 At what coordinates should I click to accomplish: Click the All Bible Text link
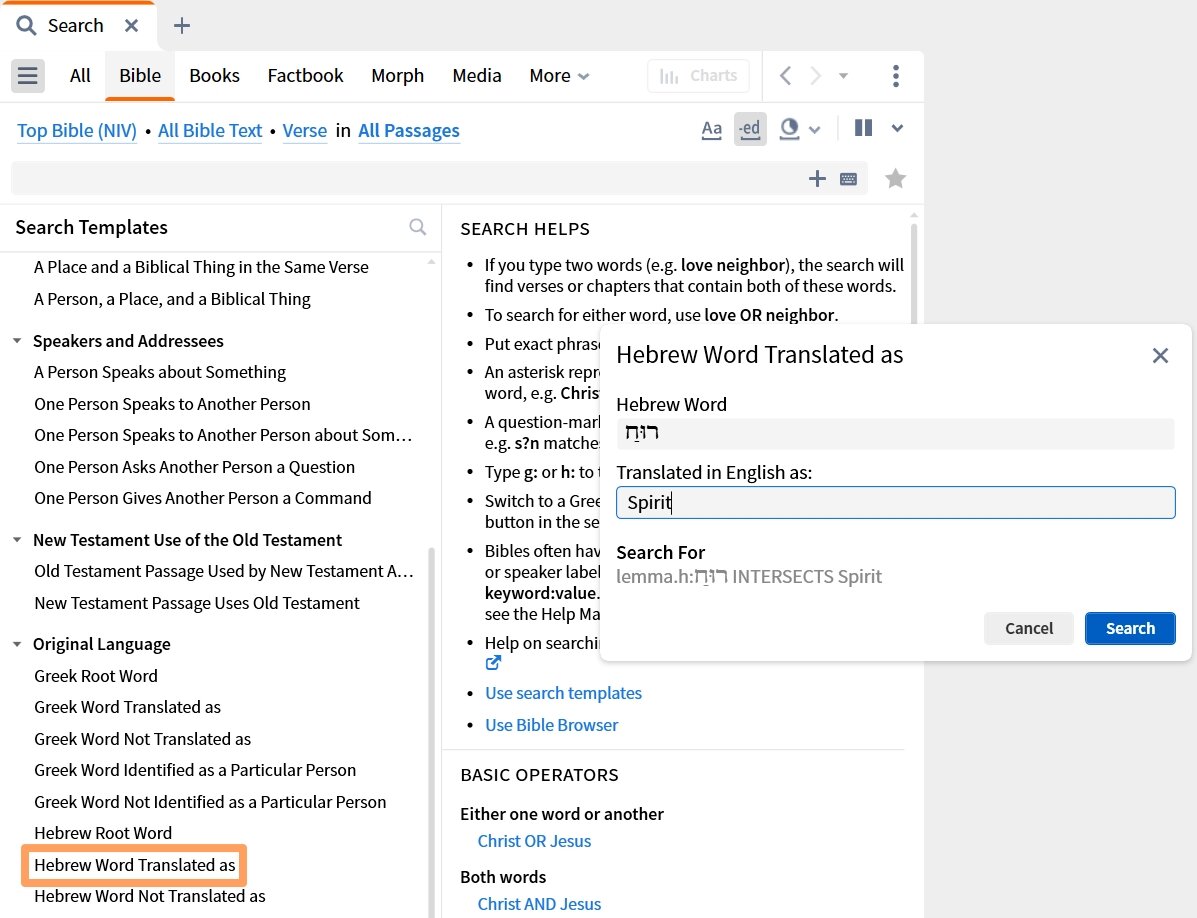coord(210,130)
